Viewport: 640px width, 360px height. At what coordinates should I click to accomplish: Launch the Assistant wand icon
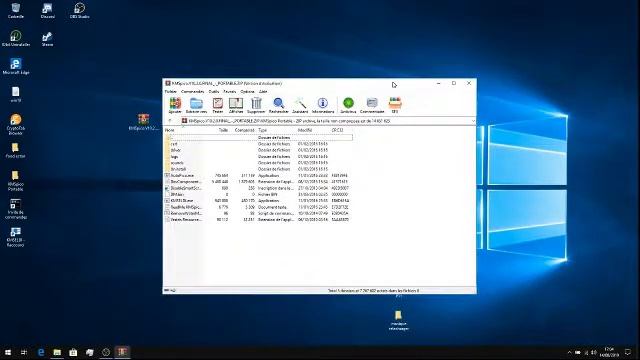coord(300,105)
